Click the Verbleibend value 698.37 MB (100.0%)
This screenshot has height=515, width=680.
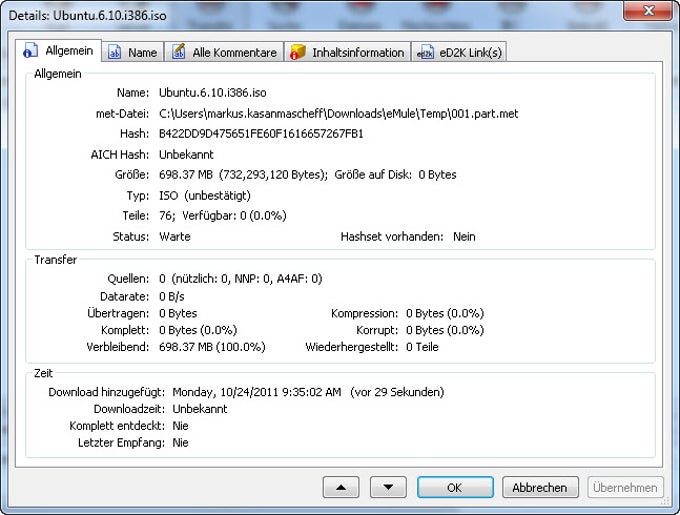coord(212,347)
